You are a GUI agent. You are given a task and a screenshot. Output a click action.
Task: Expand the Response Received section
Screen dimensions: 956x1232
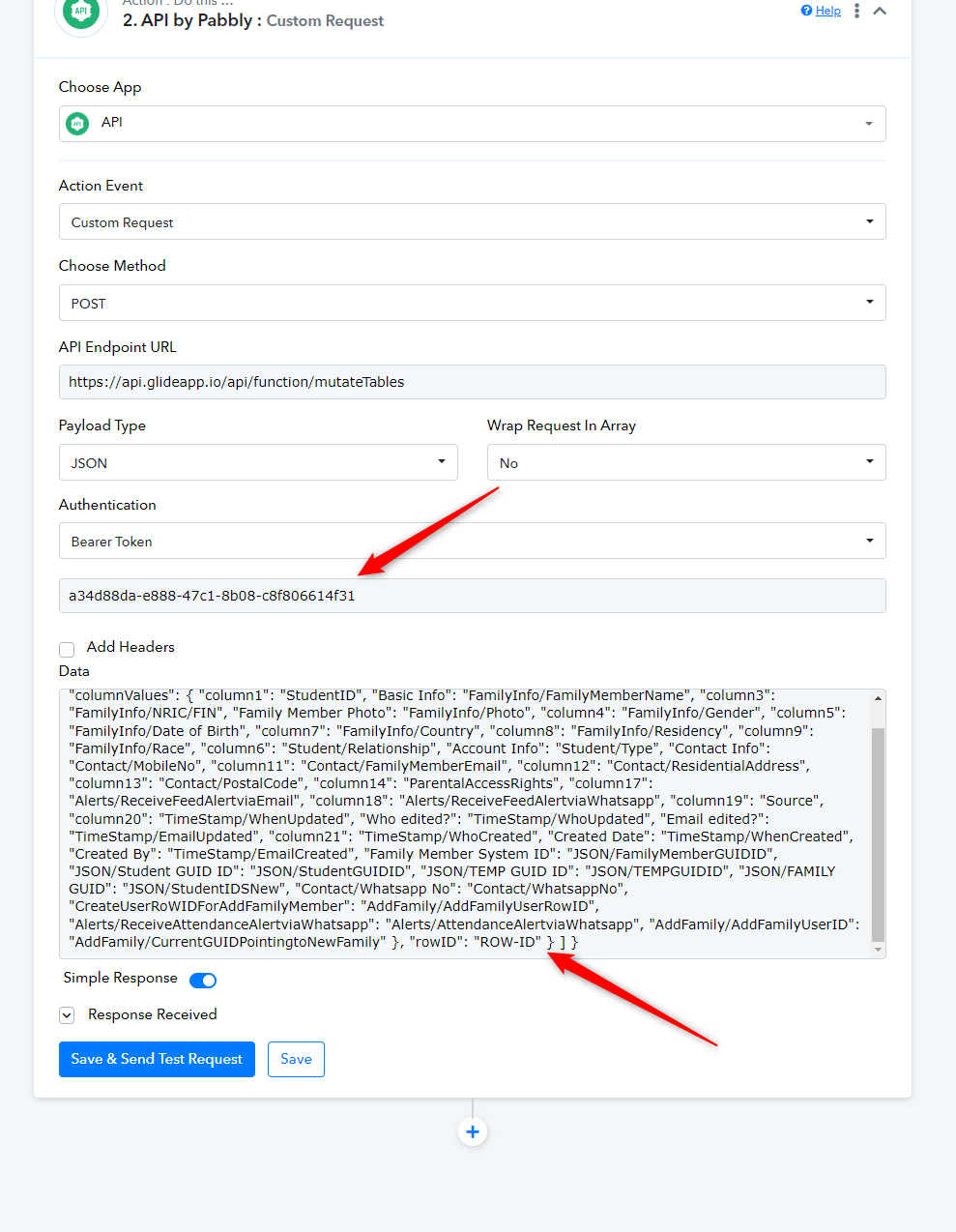coord(67,1014)
